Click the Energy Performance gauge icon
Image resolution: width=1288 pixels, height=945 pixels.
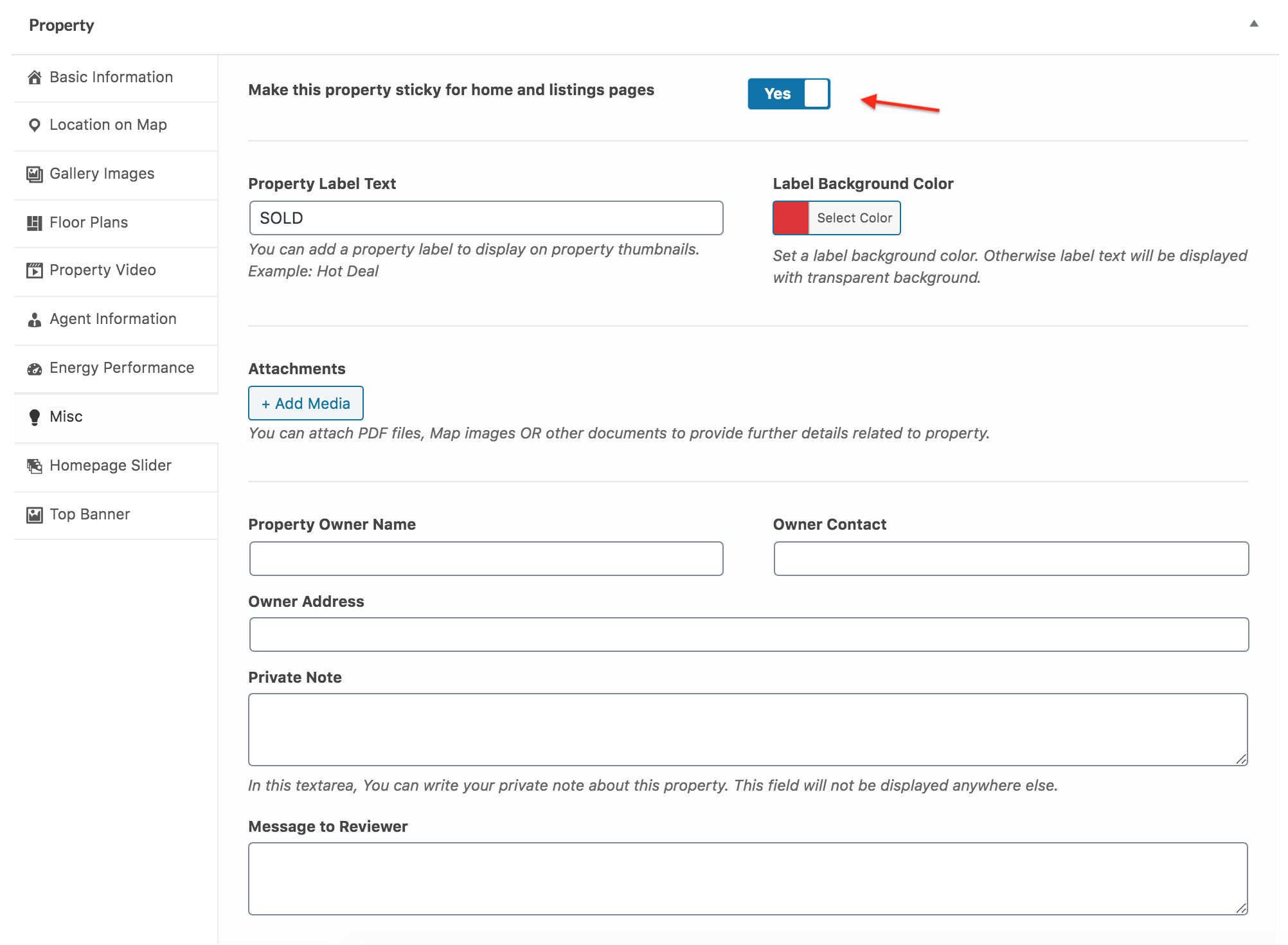pos(35,368)
